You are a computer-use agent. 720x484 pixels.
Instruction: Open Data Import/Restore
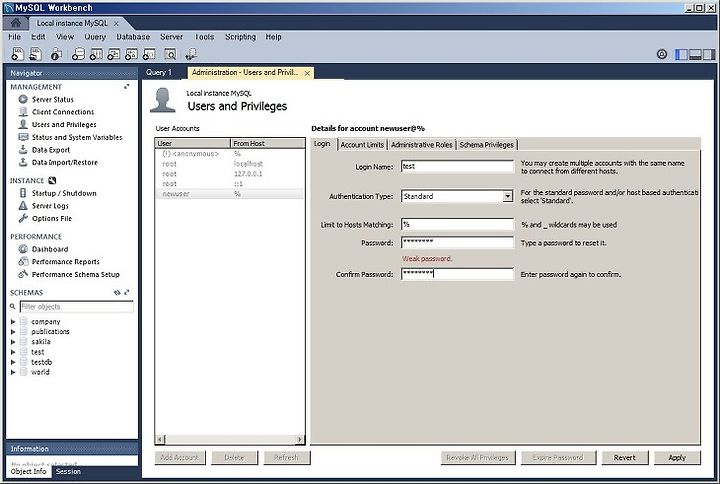[64, 162]
